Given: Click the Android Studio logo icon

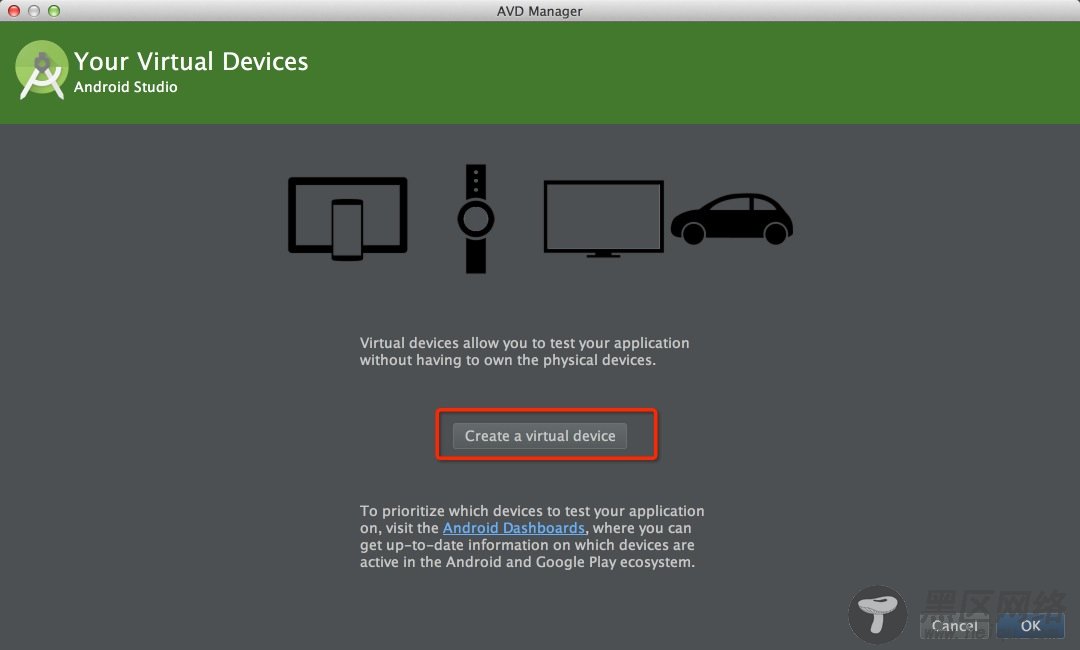Looking at the screenshot, I should 41,70.
